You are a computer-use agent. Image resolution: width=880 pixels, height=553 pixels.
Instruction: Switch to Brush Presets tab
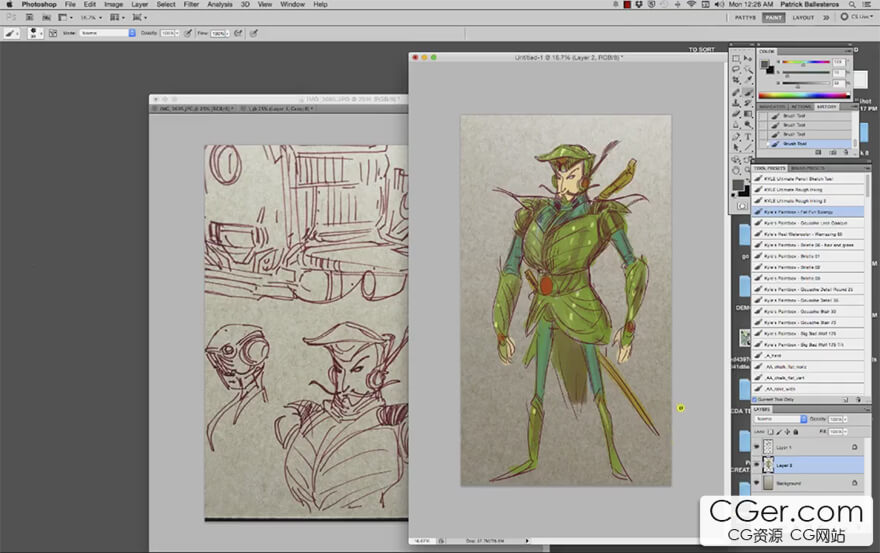808,168
